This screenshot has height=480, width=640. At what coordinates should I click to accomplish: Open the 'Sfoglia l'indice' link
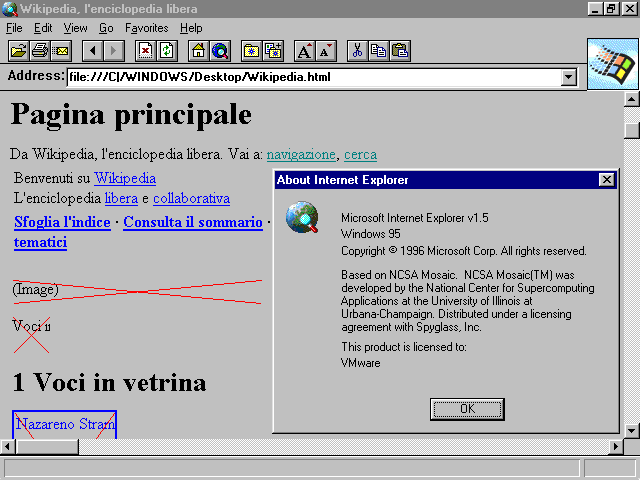(62, 222)
